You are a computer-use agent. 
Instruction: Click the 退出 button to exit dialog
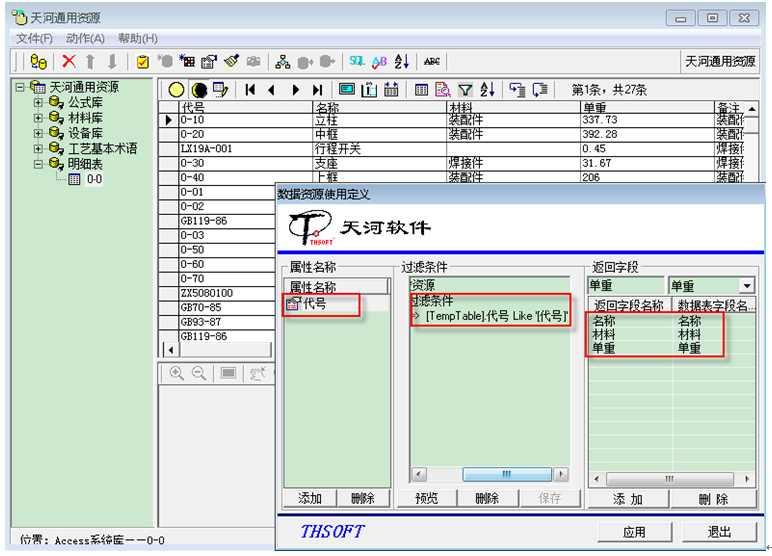719,532
